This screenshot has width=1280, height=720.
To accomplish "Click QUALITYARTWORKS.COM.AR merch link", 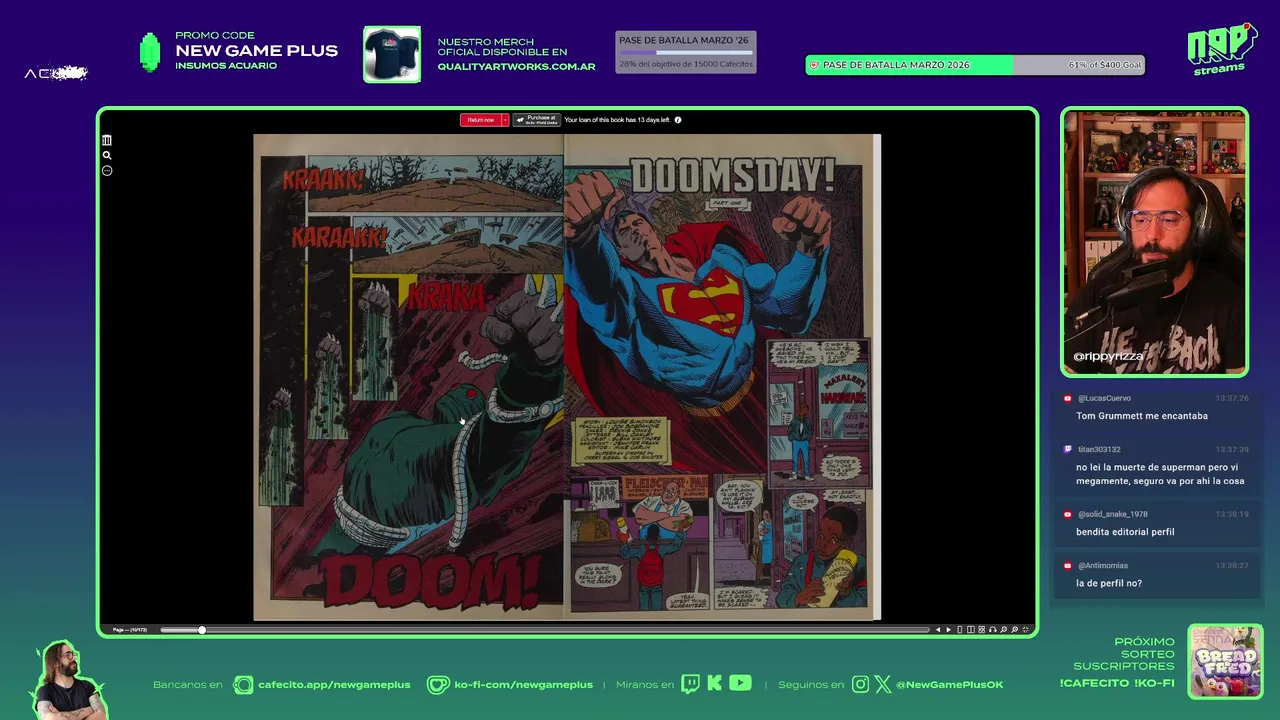I will click(x=516, y=67).
